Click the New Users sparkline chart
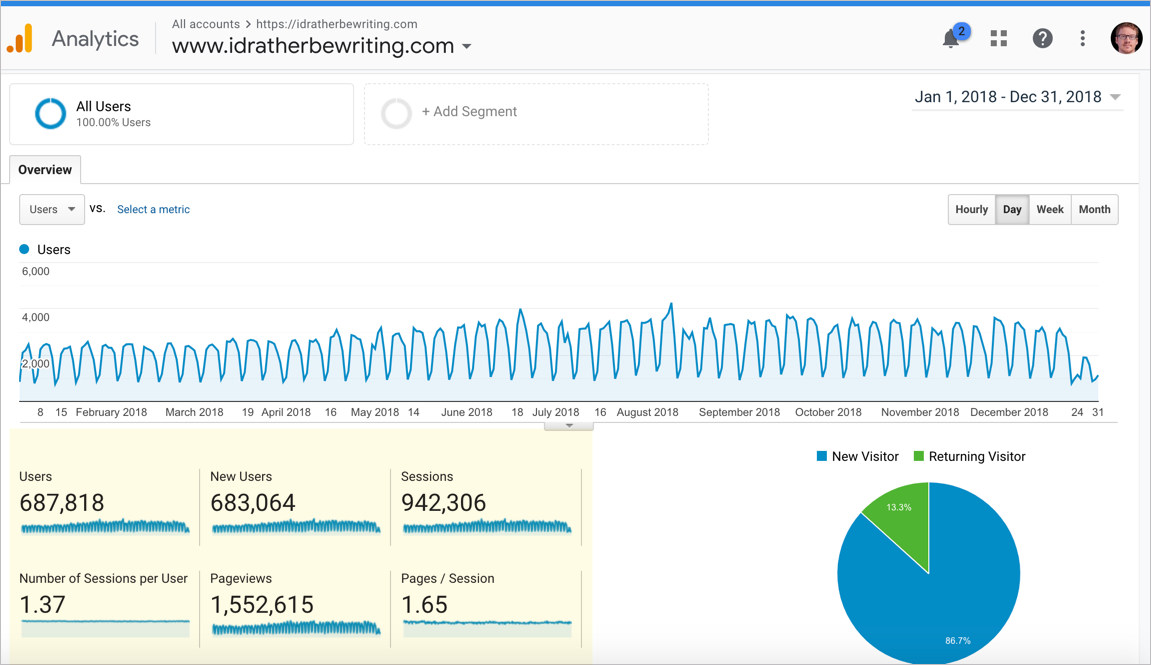The width and height of the screenshot is (1151, 665). [x=296, y=526]
